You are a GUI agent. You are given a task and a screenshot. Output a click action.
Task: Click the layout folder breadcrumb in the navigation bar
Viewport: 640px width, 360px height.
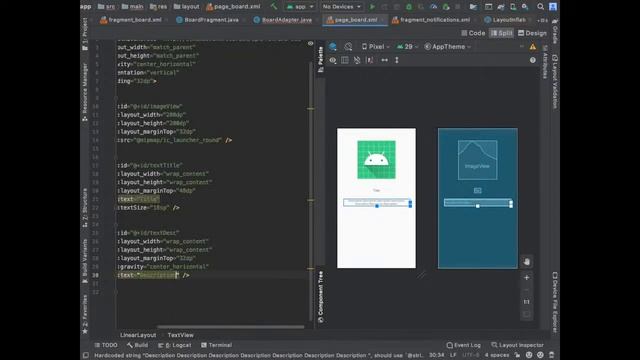pos(186,7)
